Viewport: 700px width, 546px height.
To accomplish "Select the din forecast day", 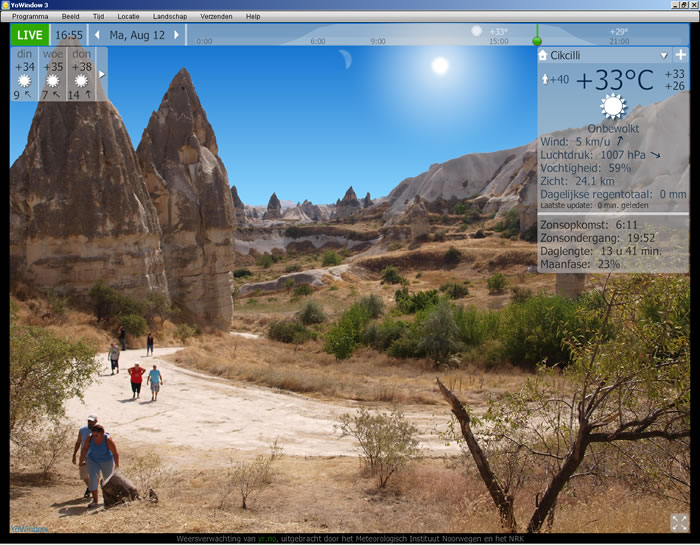I will point(24,74).
